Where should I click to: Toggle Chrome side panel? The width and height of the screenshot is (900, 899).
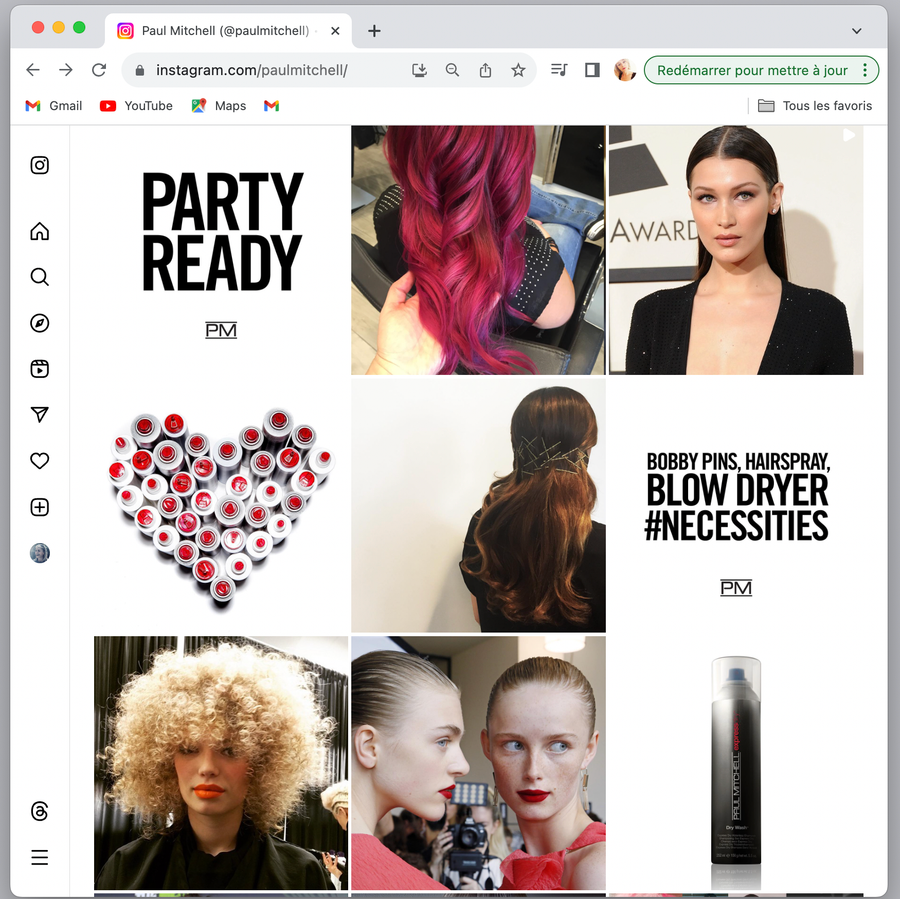(592, 70)
